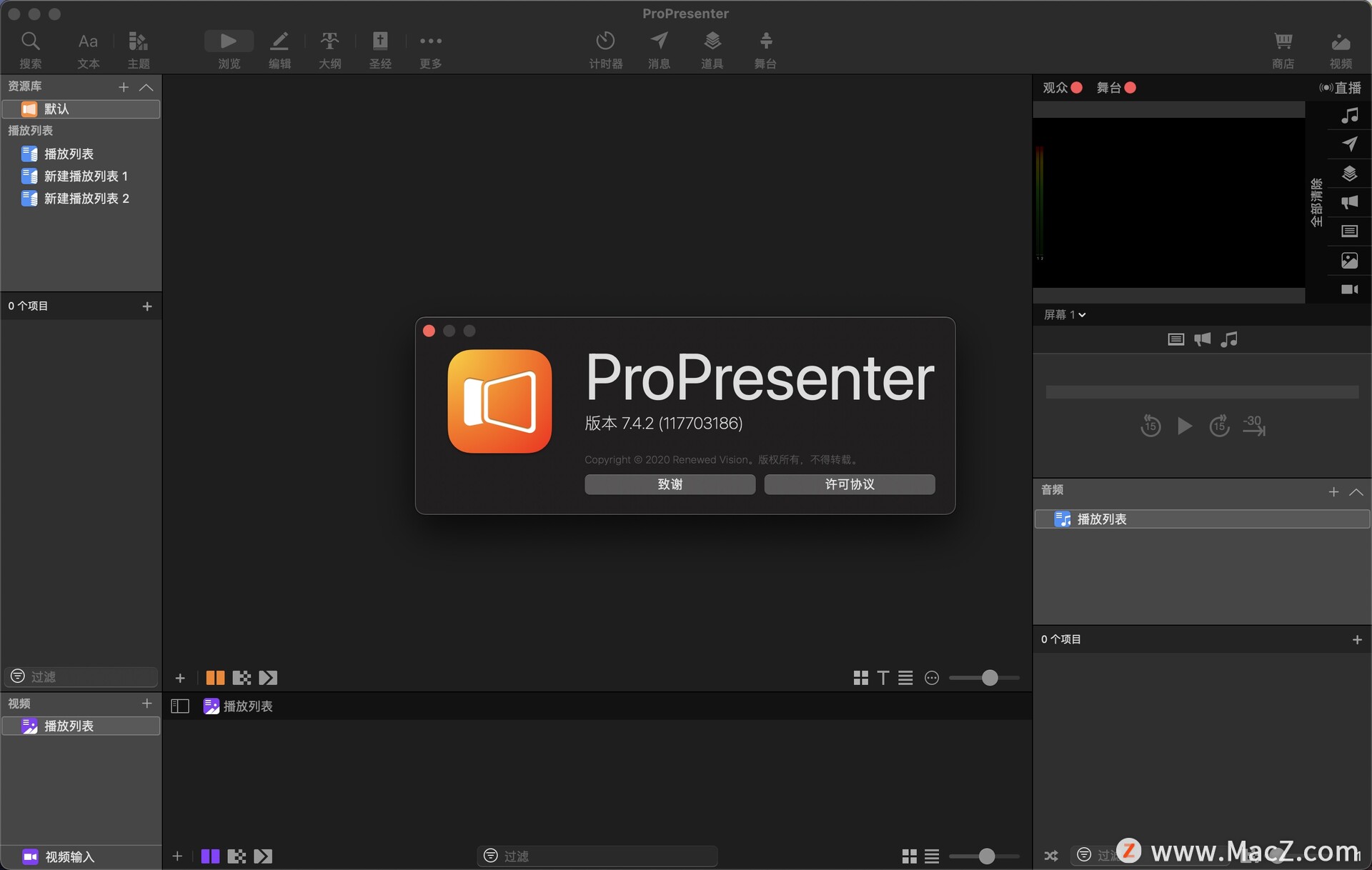Click 许可协议 license agreement button
The width and height of the screenshot is (1372, 870).
coord(850,484)
